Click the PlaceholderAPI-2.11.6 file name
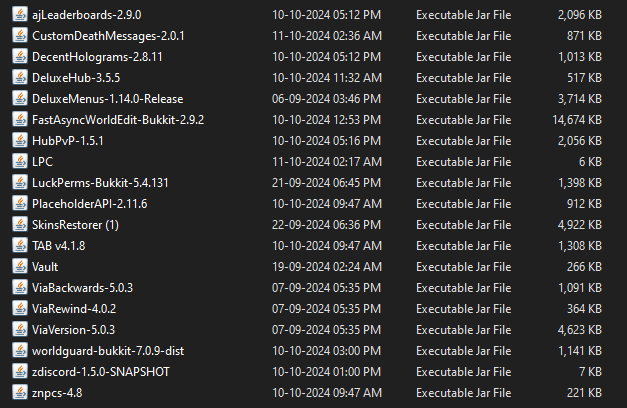 (x=89, y=203)
